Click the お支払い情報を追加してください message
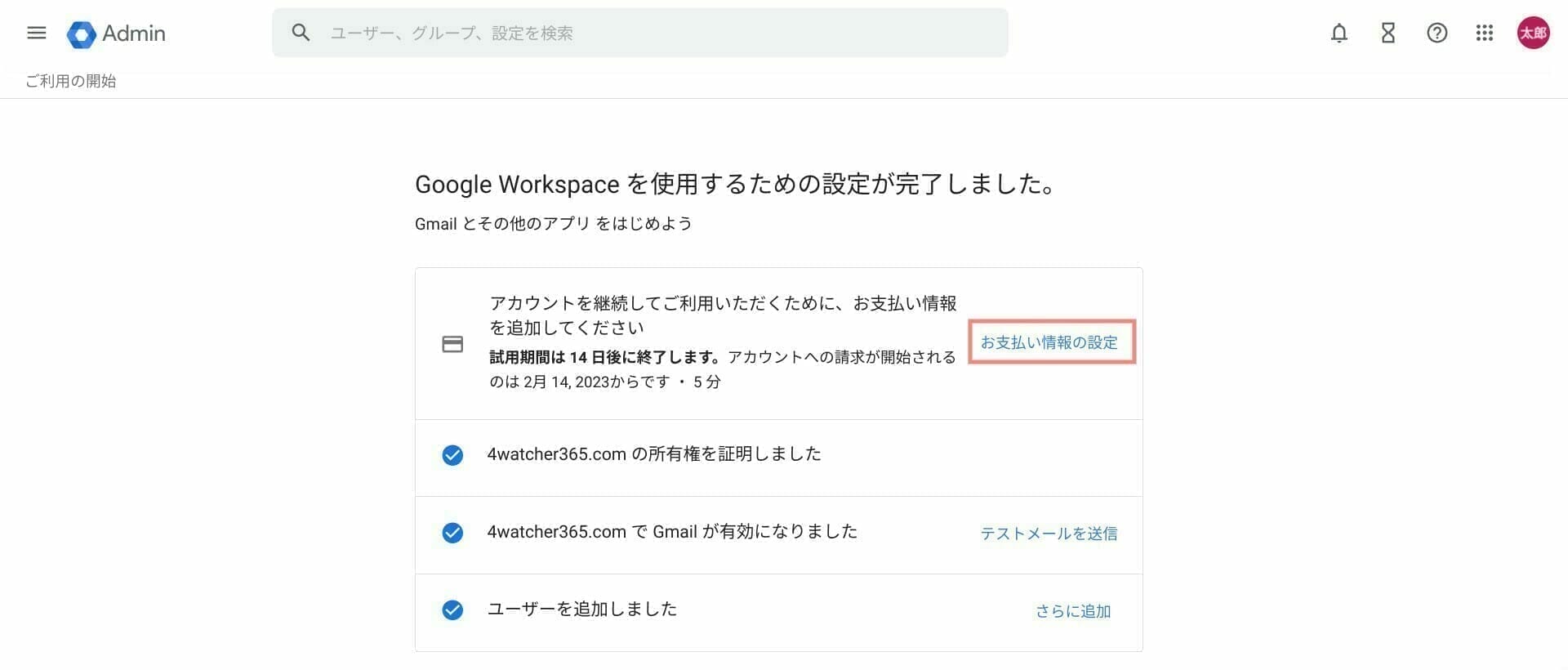1568x670 pixels. pos(723,315)
